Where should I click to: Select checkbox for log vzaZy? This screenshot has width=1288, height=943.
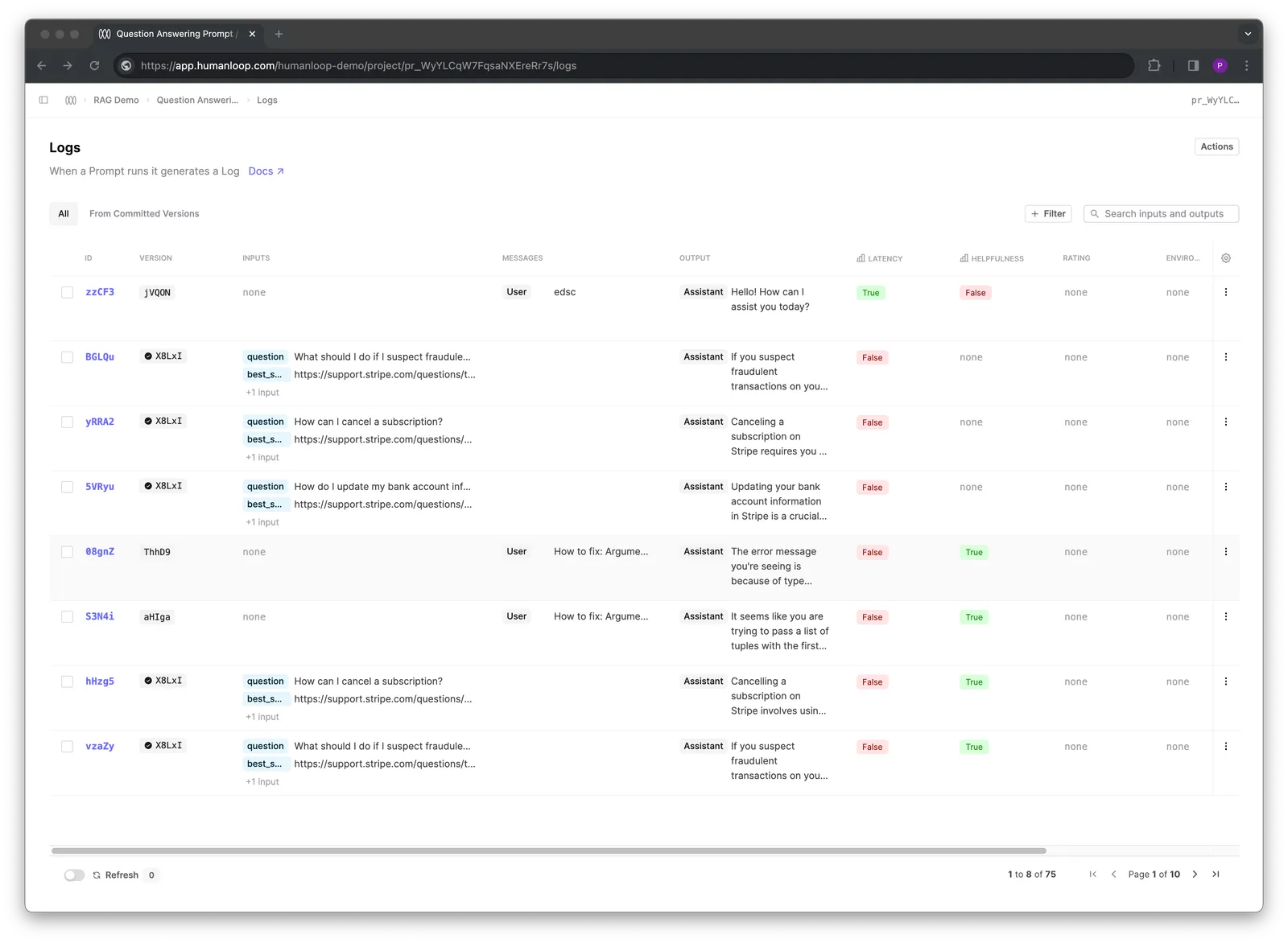(x=68, y=747)
